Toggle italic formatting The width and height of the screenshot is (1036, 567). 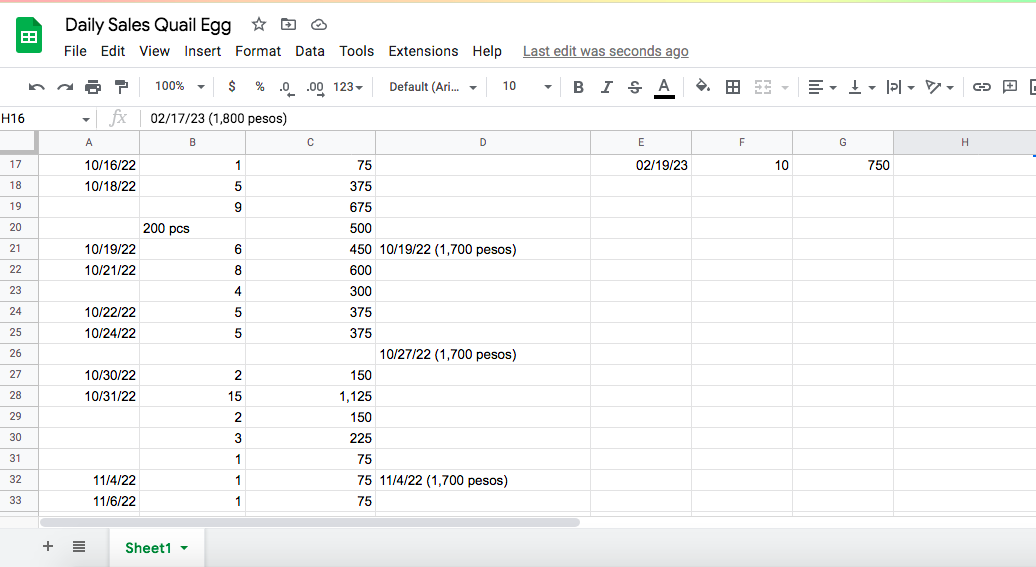pyautogui.click(x=607, y=87)
